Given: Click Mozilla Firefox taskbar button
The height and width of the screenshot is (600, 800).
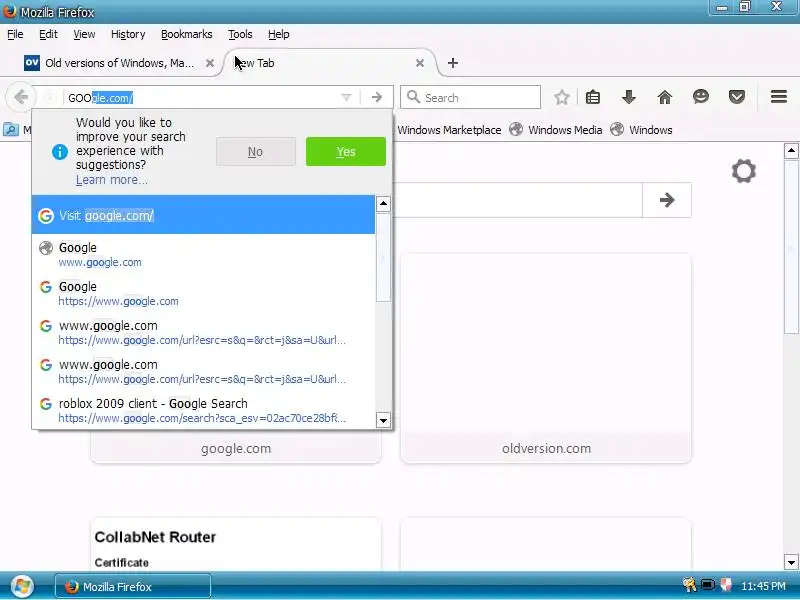Looking at the screenshot, I should point(133,587).
